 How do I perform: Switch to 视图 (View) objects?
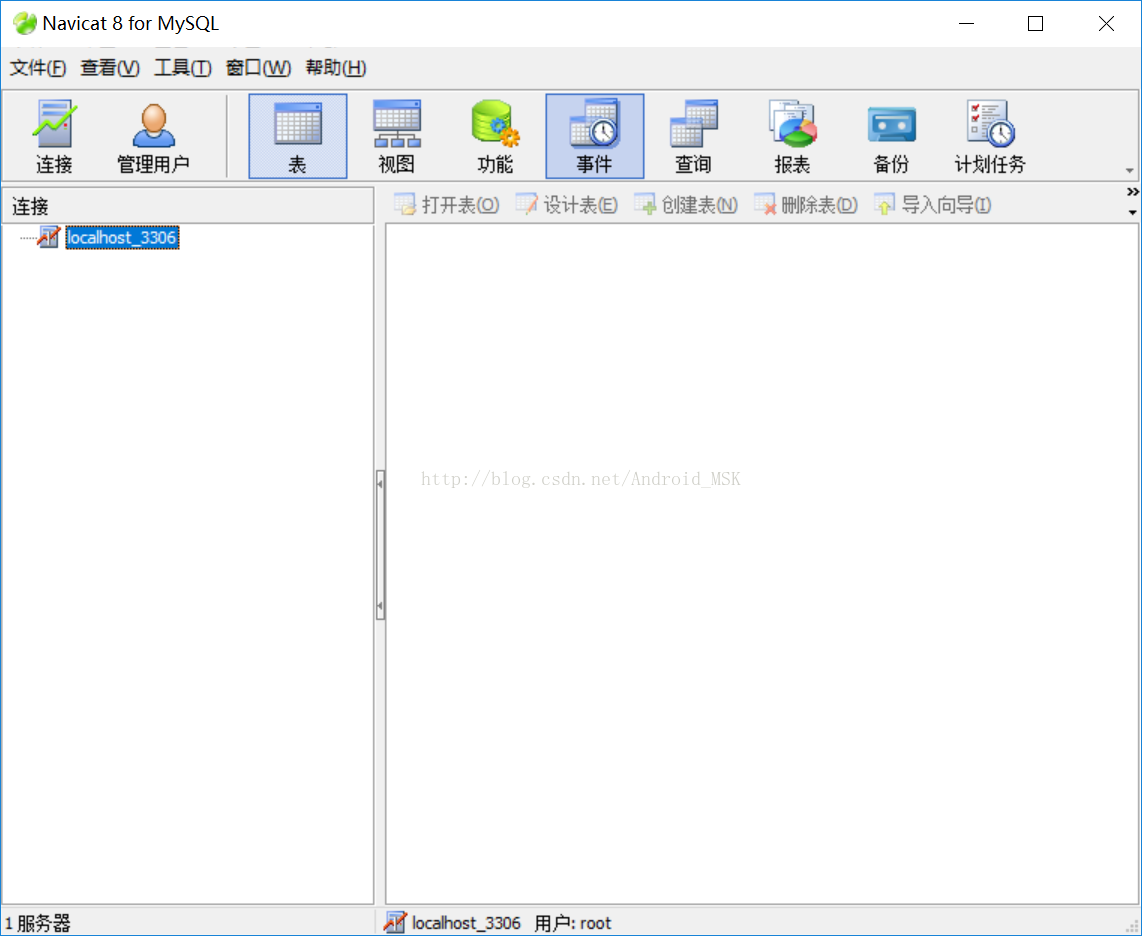coord(396,136)
